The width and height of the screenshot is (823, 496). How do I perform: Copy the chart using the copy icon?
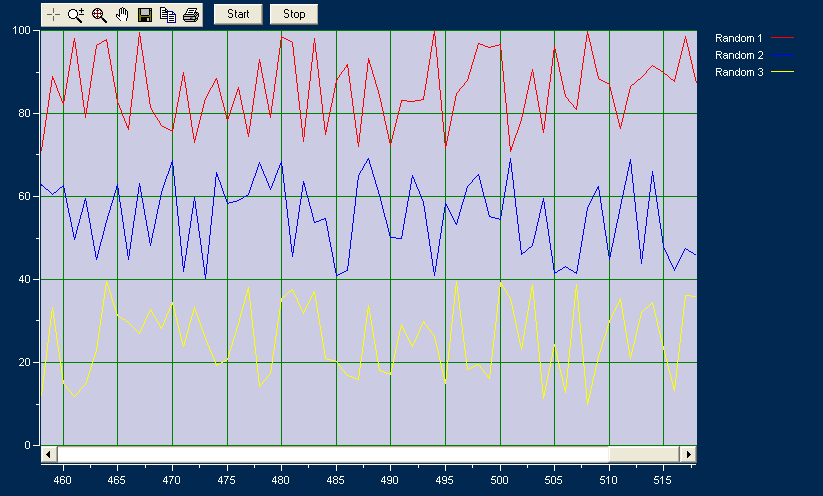(x=168, y=15)
